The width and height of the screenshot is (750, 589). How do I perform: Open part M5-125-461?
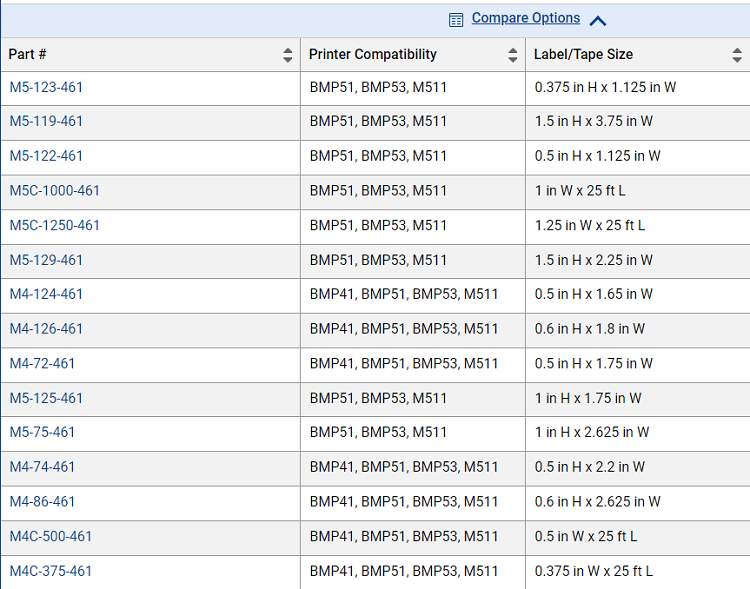coord(46,399)
